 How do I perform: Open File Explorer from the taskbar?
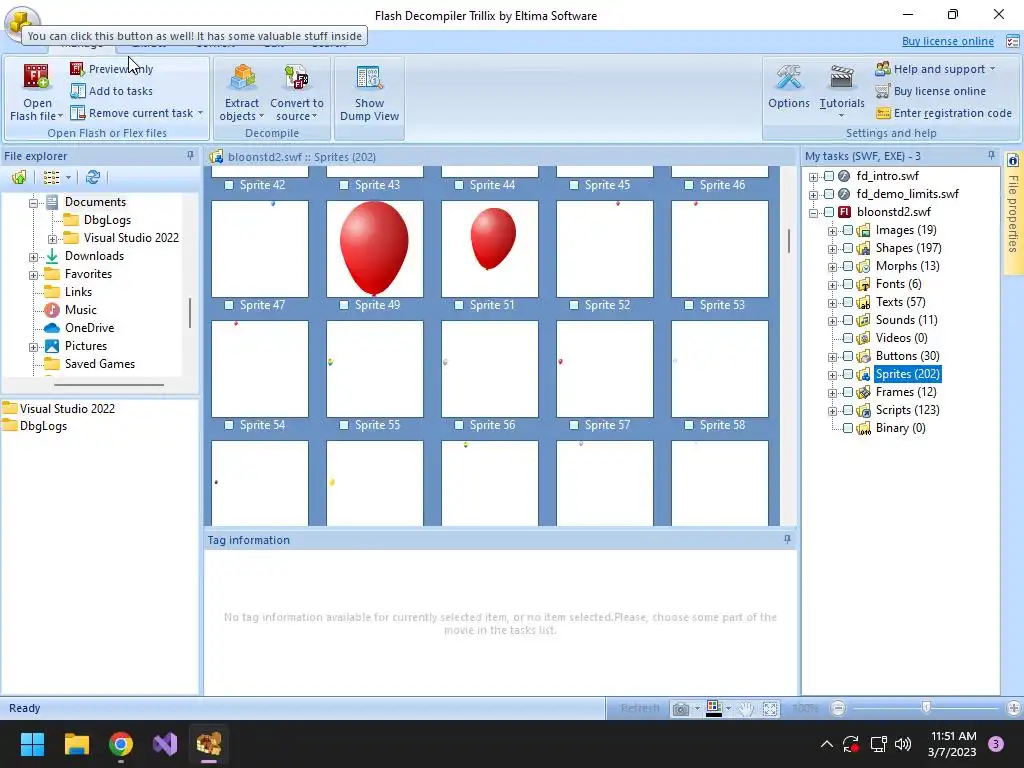pos(76,744)
